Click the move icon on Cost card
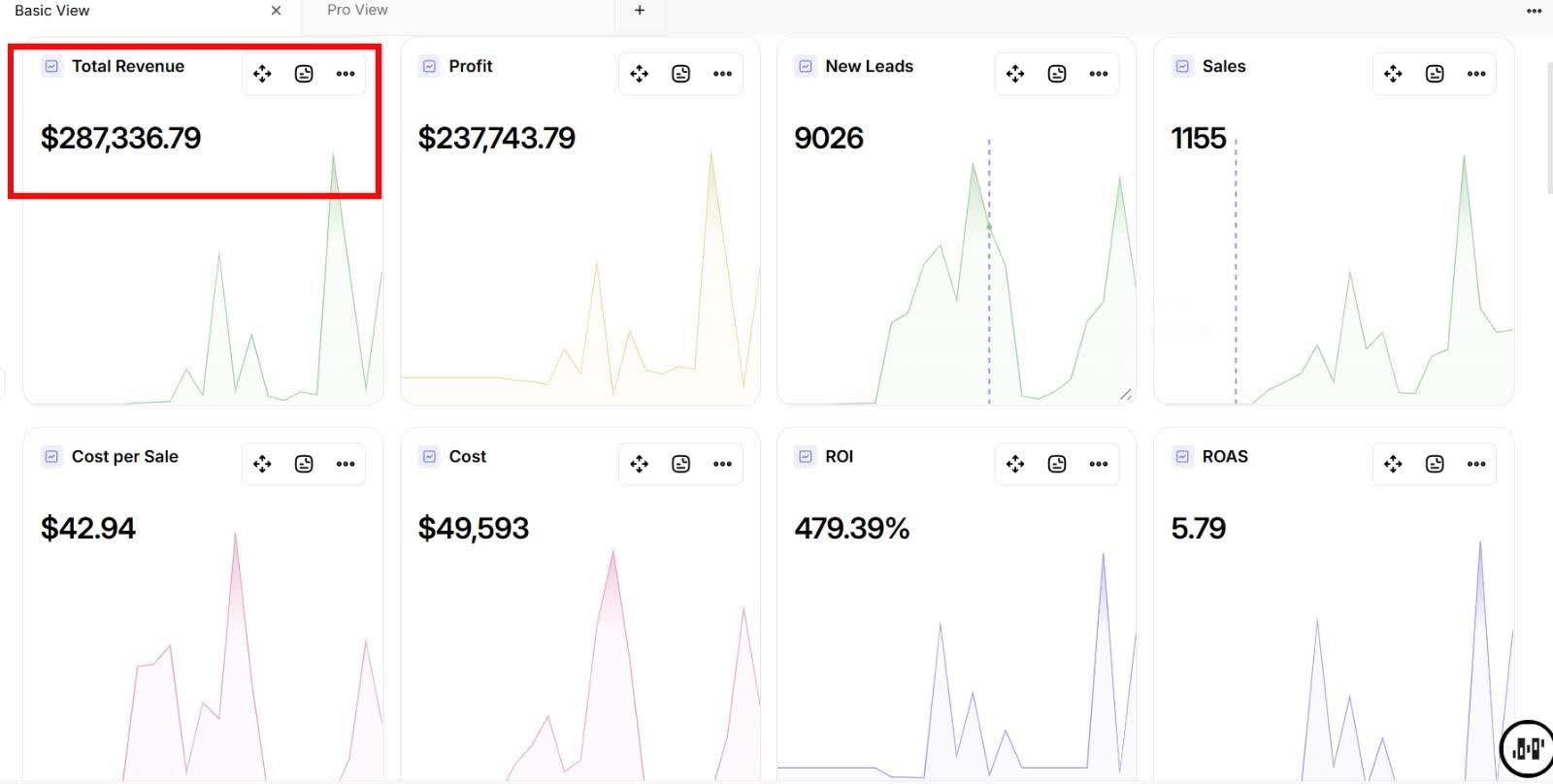Image resolution: width=1553 pixels, height=784 pixels. pos(639,464)
